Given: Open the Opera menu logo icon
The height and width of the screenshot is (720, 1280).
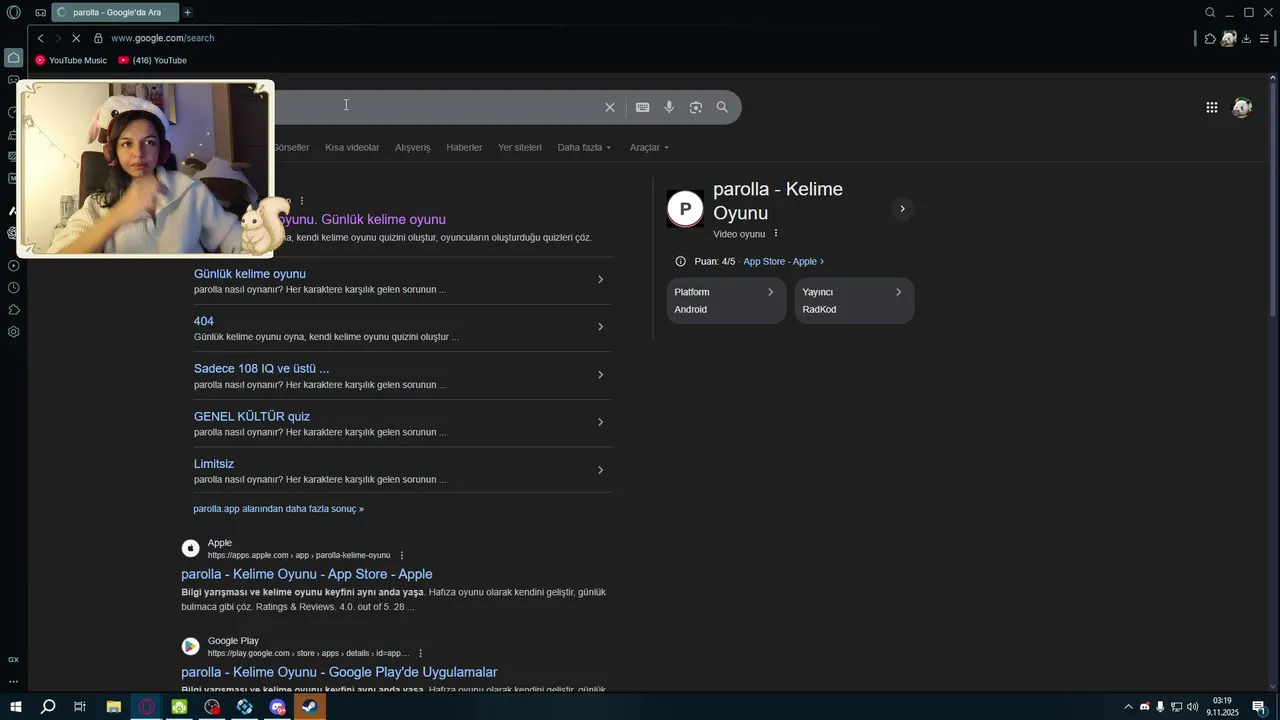Looking at the screenshot, I should coord(13,13).
